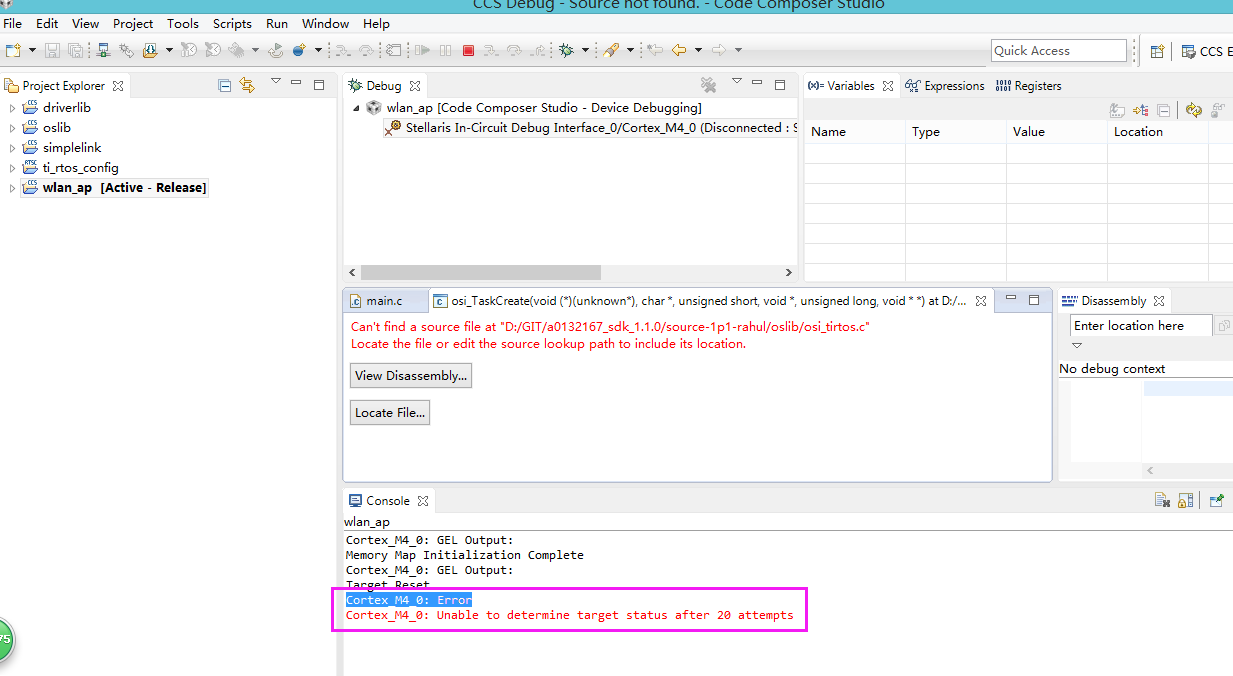Open the Scripts menu
Screen dimensions: 1233x676
point(232,23)
